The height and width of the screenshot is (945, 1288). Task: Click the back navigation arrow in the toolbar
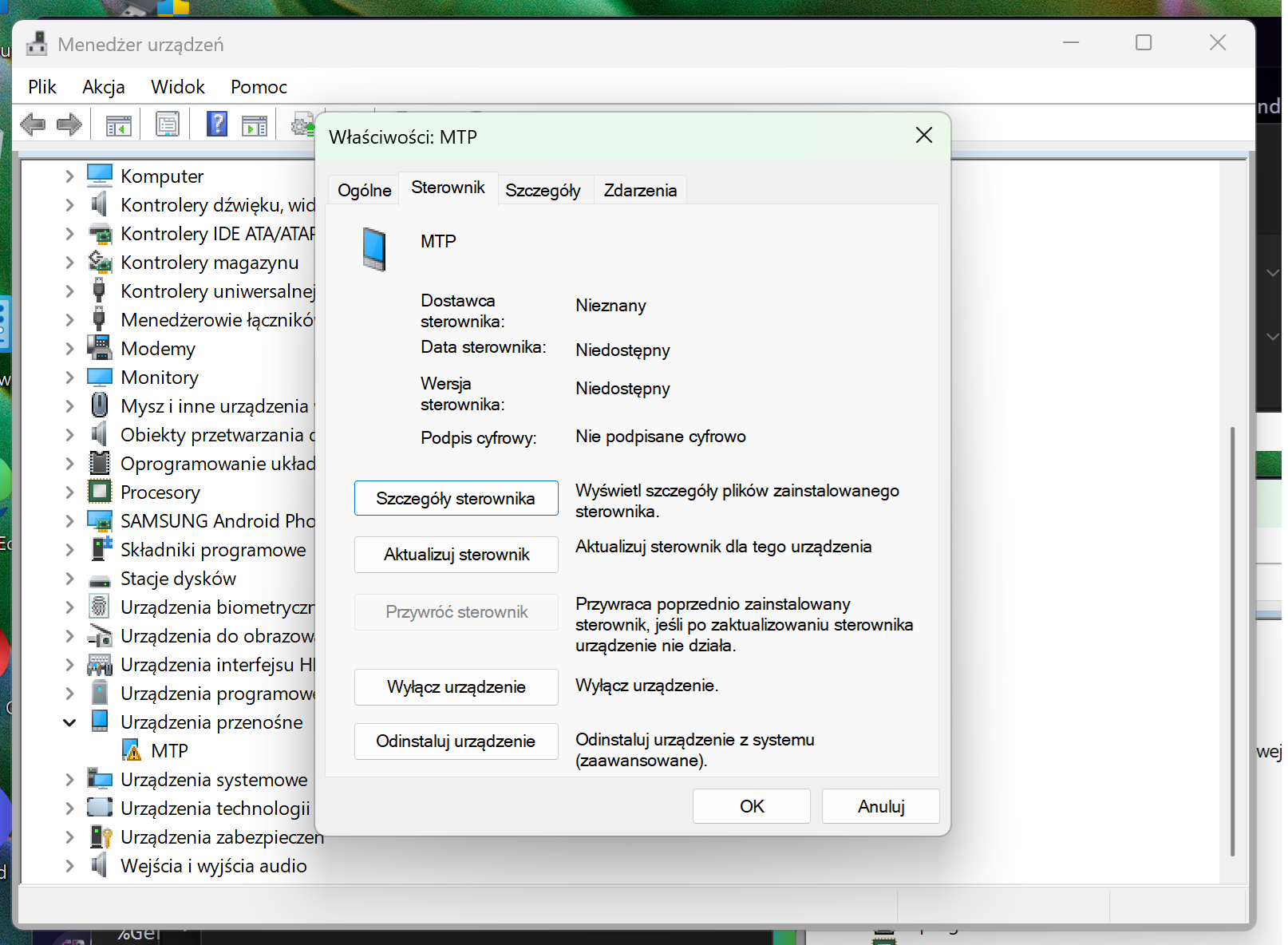pos(32,124)
